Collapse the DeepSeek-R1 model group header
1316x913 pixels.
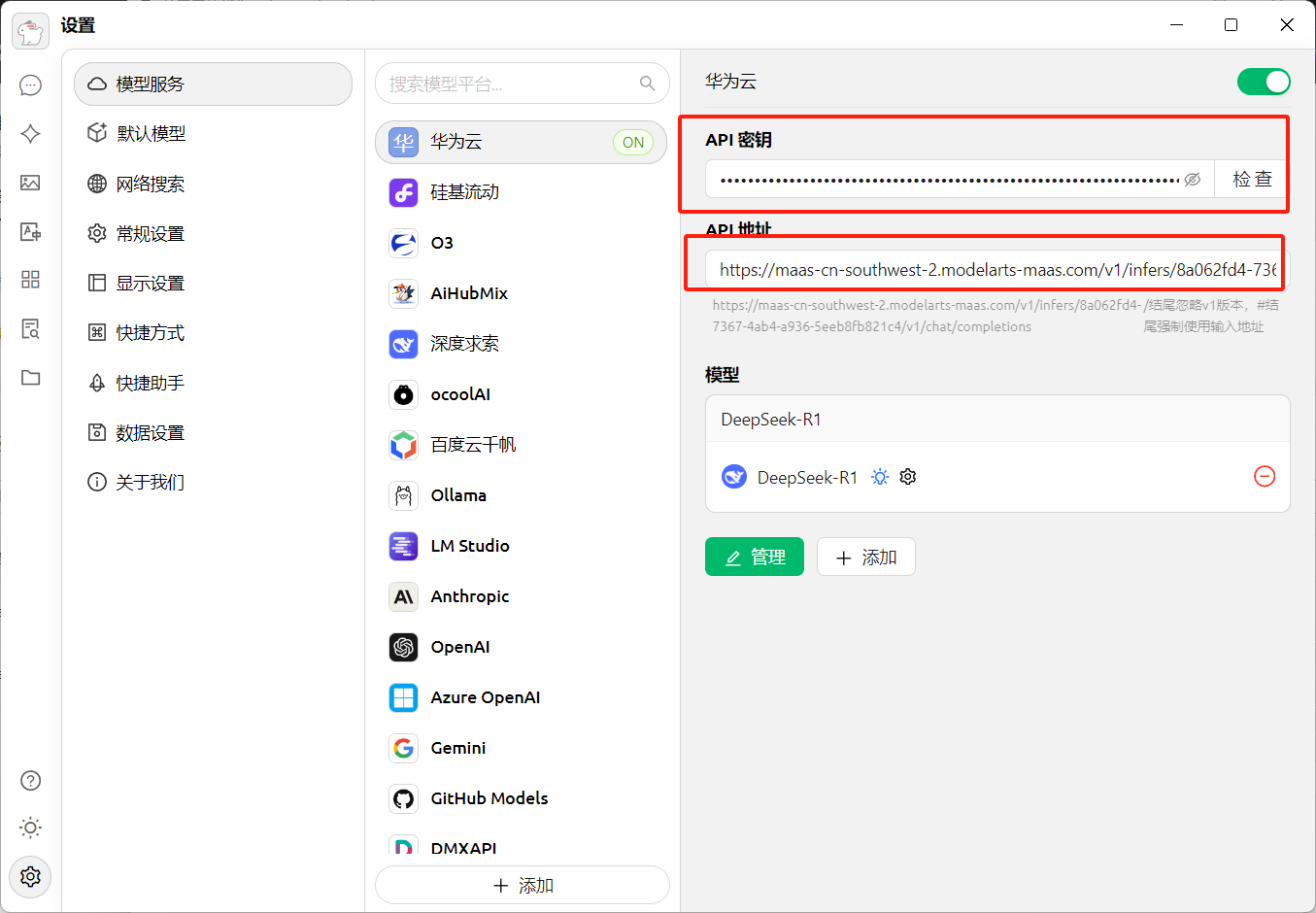(x=997, y=419)
